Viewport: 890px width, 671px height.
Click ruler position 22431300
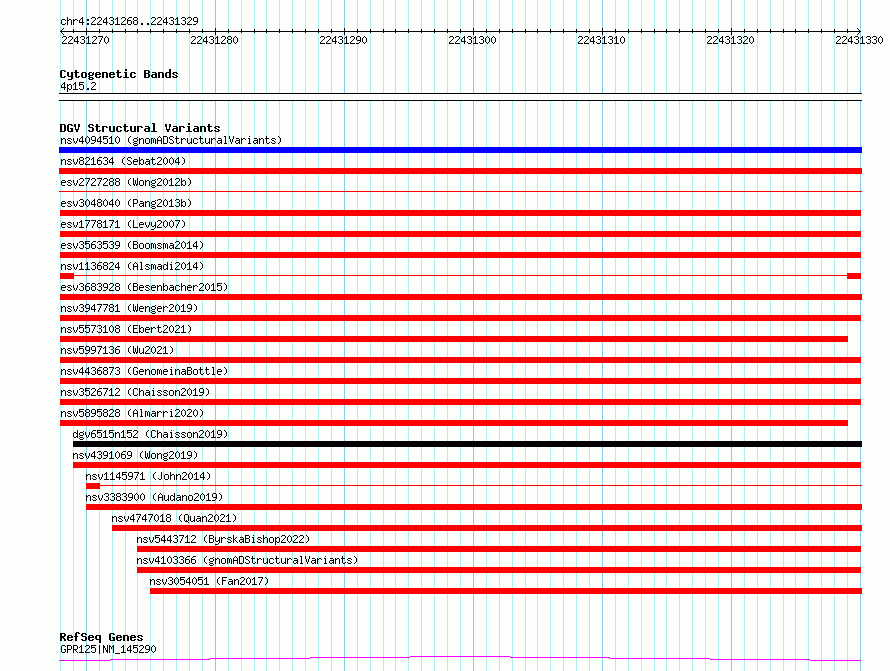[x=472, y=40]
